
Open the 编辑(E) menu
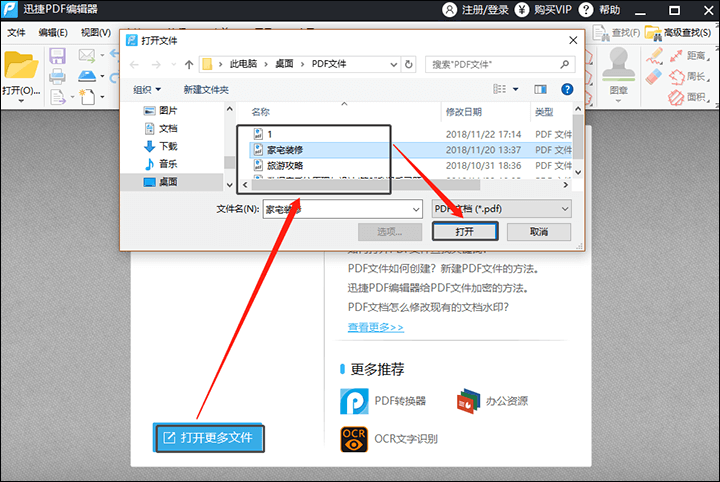click(53, 33)
